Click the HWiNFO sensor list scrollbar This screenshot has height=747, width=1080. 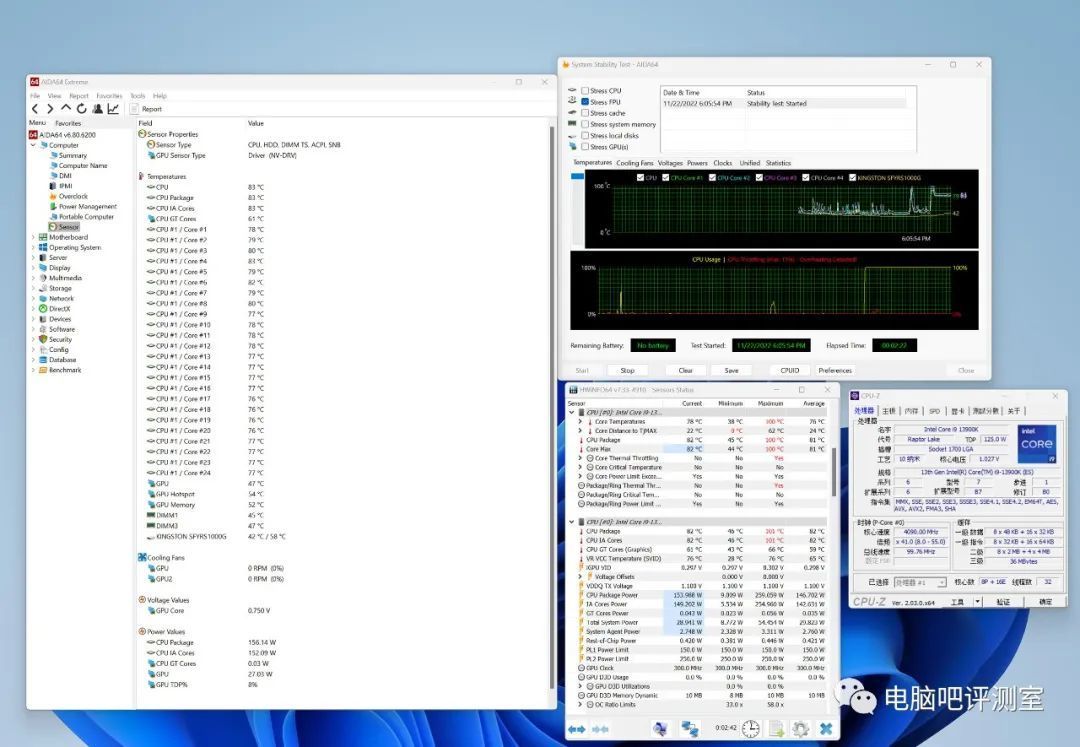833,471
